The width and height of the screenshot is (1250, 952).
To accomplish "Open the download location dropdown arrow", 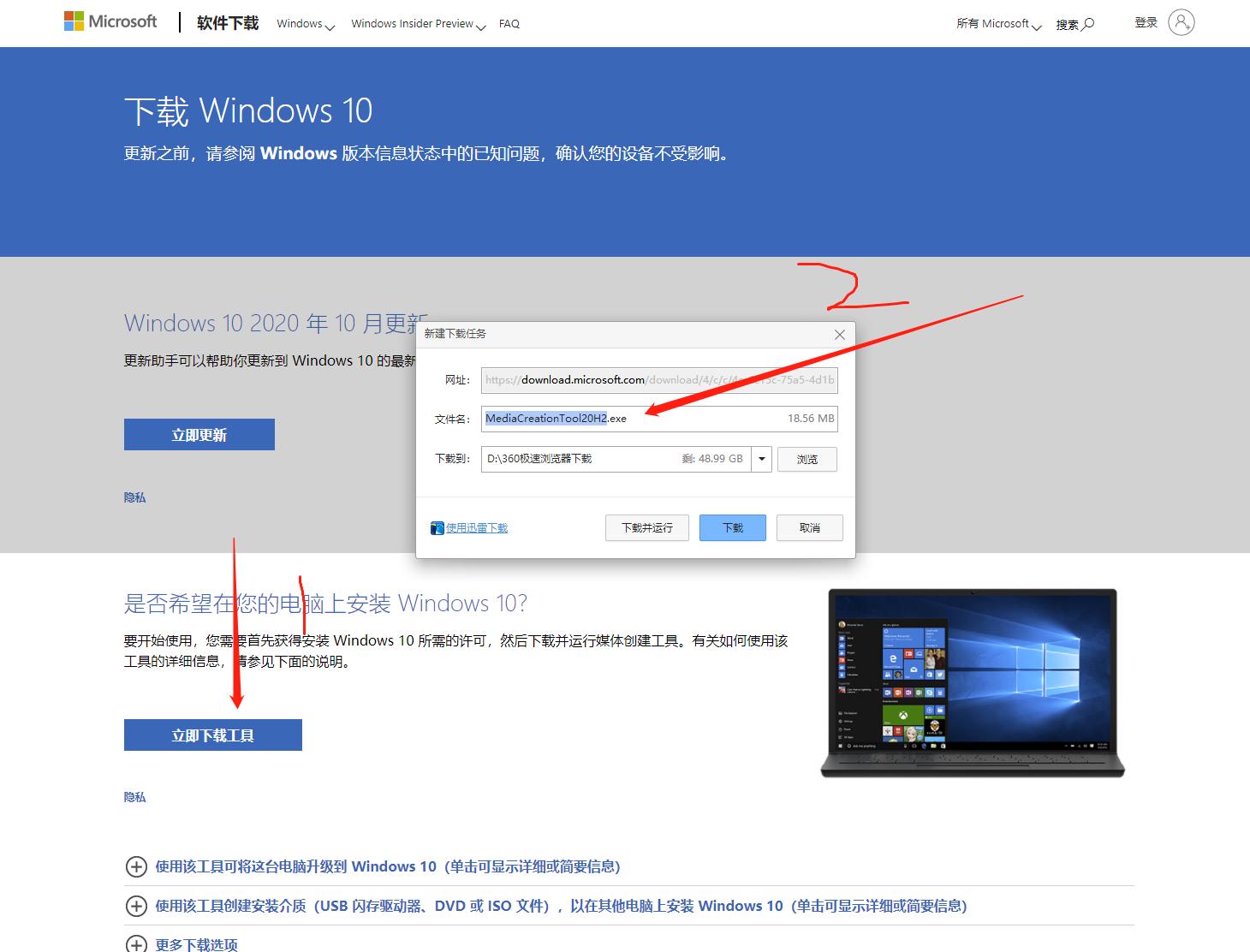I will (x=762, y=459).
